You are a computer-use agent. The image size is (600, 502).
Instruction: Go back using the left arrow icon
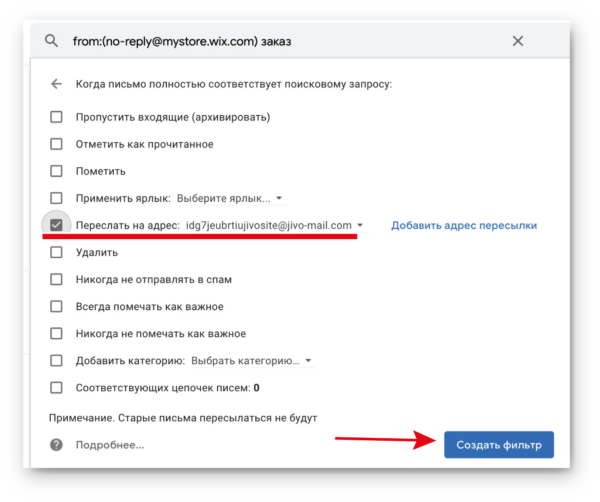tap(57, 84)
